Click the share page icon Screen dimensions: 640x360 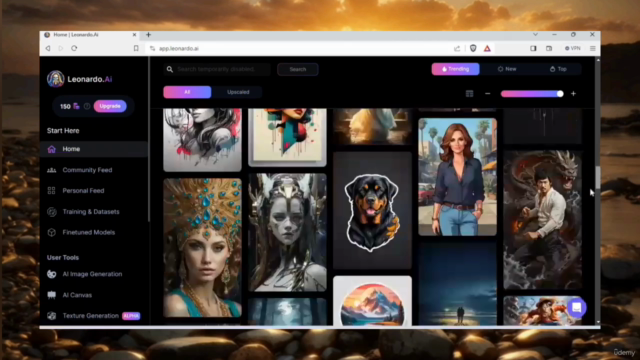[457, 49]
